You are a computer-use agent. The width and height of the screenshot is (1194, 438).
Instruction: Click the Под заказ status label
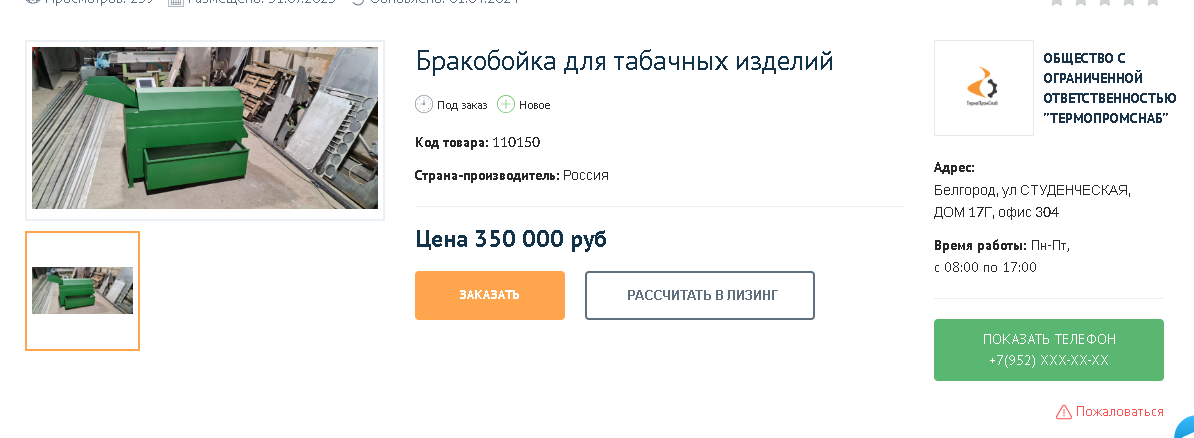[462, 105]
